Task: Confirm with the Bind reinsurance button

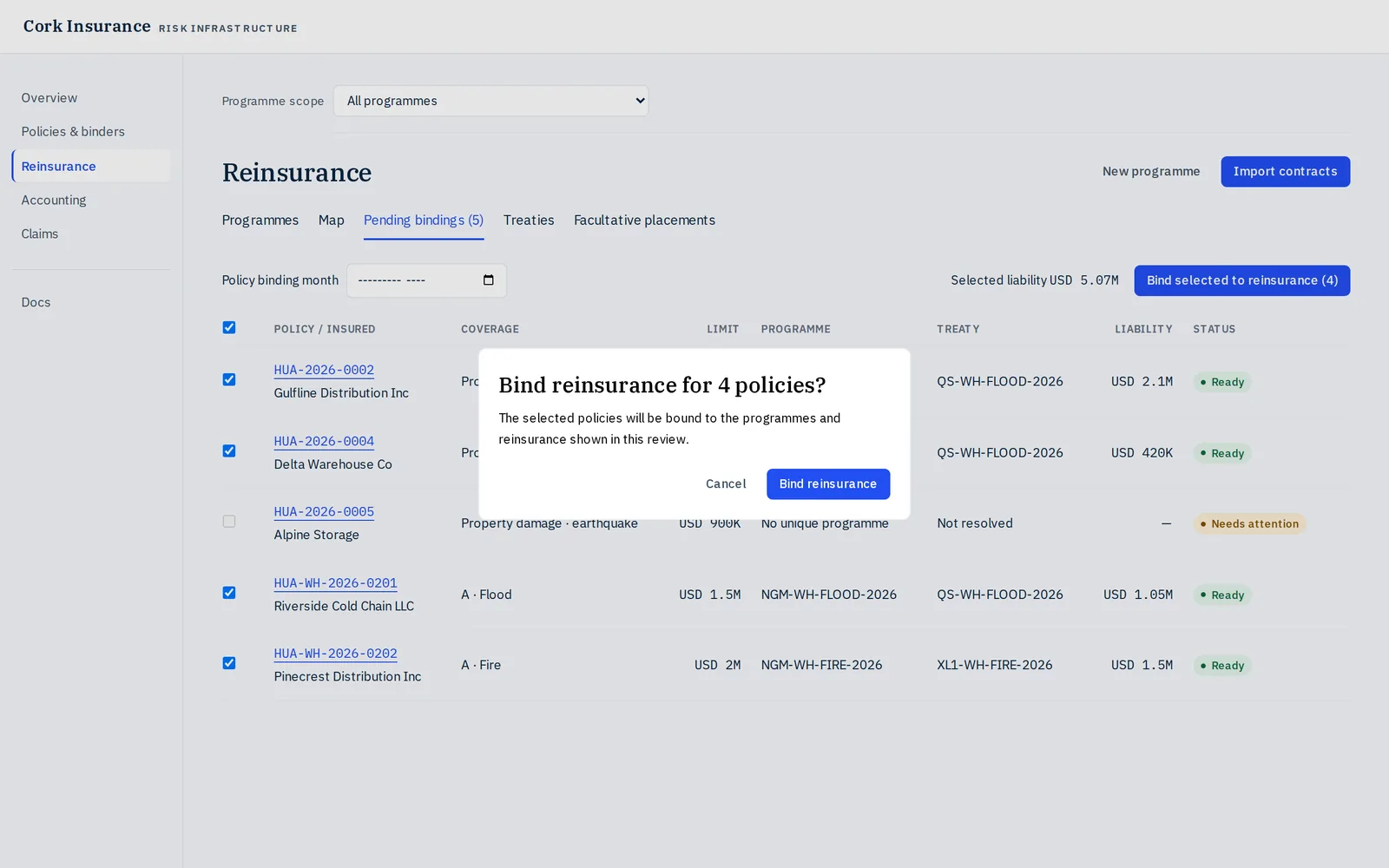Action: tap(828, 484)
